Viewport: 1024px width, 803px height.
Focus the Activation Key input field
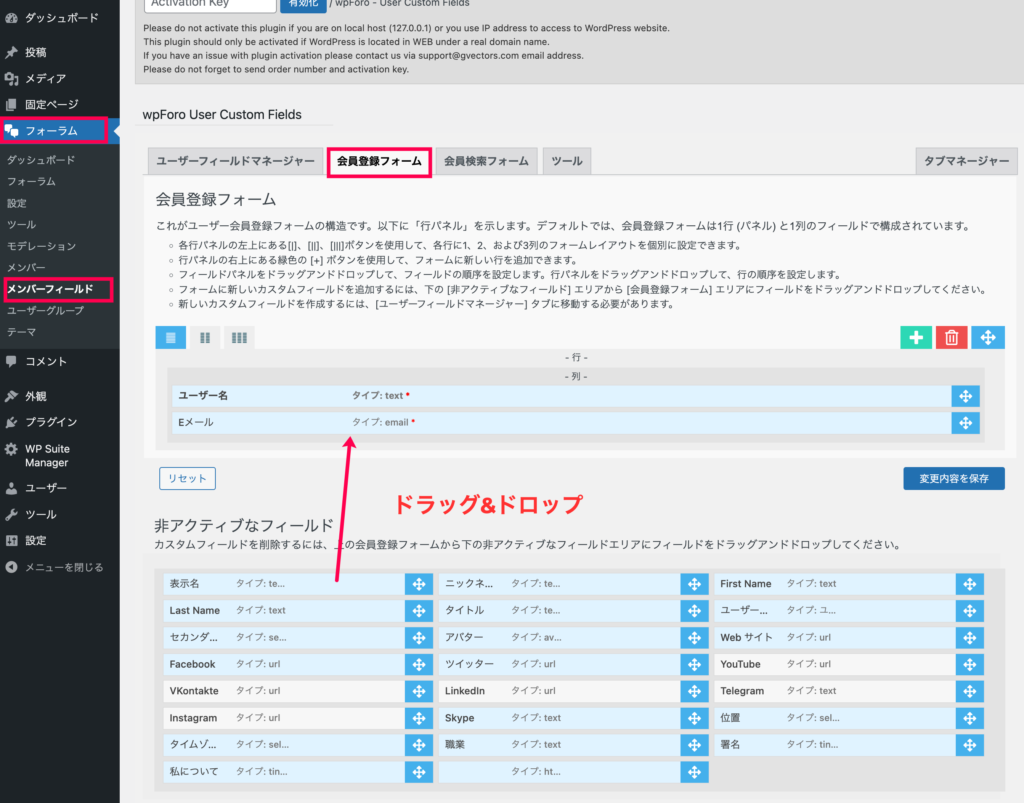pyautogui.click(x=210, y=5)
